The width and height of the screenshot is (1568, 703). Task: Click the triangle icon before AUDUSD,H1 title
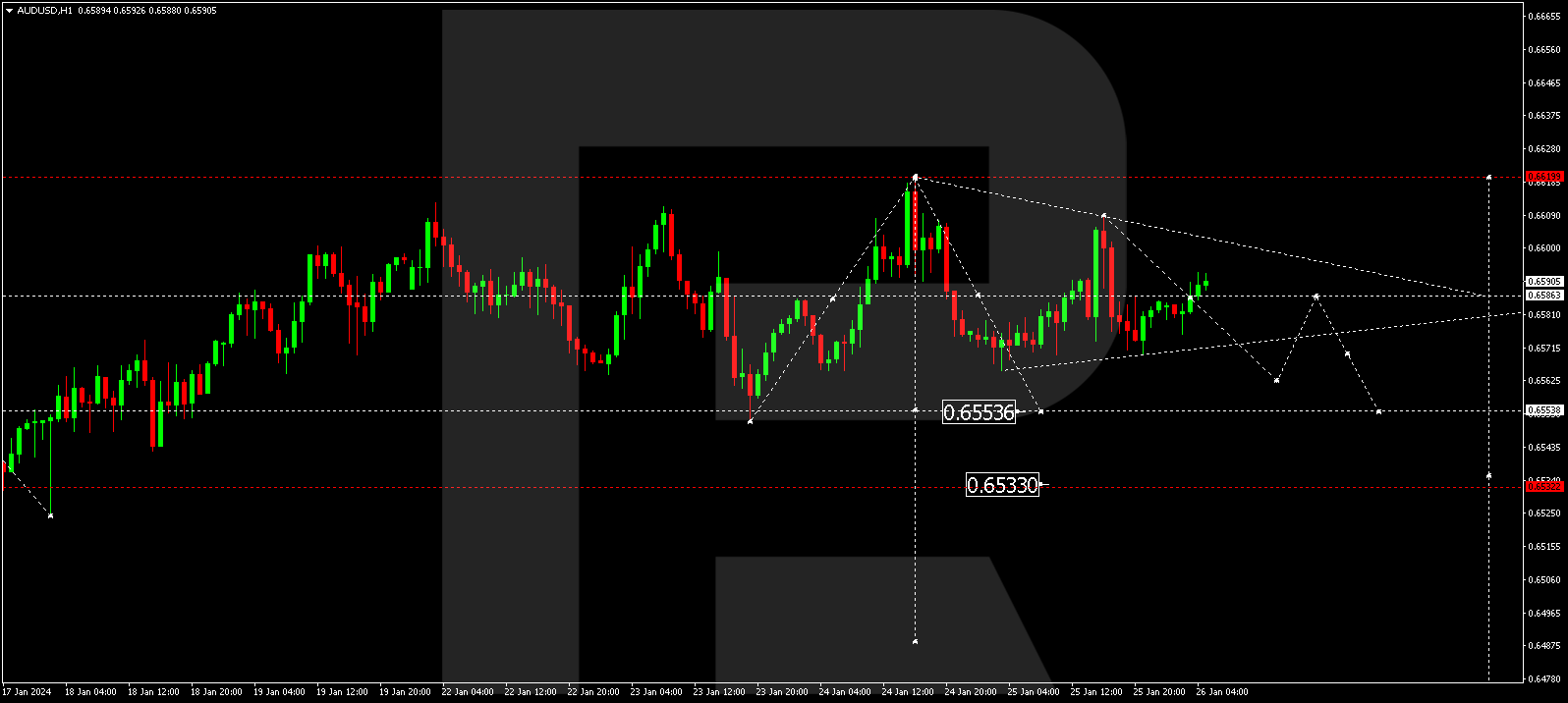(x=9, y=11)
